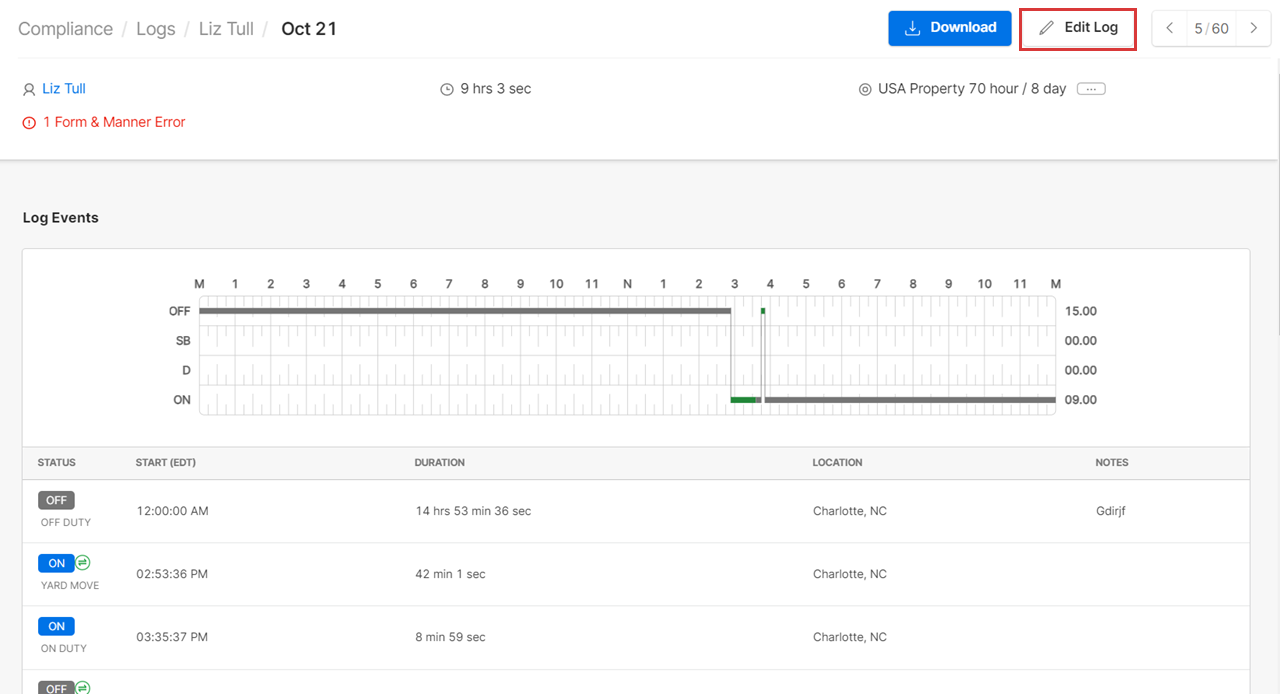Open Liz Tull driver profile link

tap(64, 89)
